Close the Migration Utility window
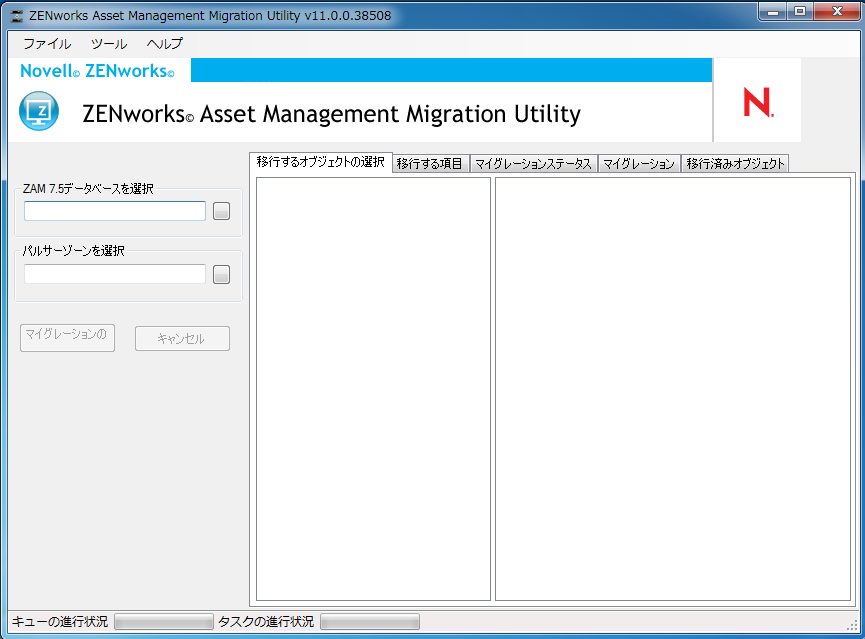 point(837,12)
